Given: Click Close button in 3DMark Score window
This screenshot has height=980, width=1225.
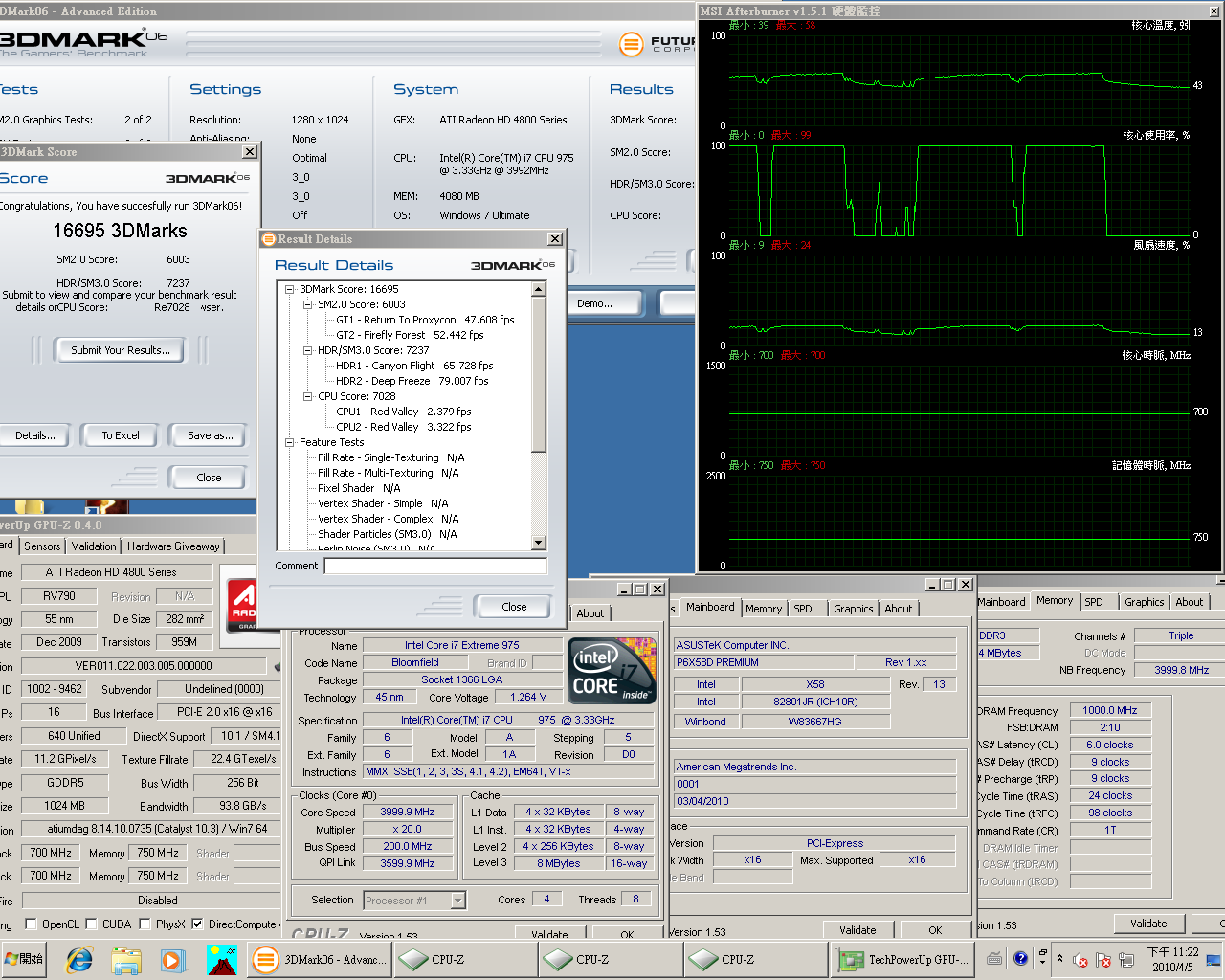Looking at the screenshot, I should pyautogui.click(x=209, y=478).
